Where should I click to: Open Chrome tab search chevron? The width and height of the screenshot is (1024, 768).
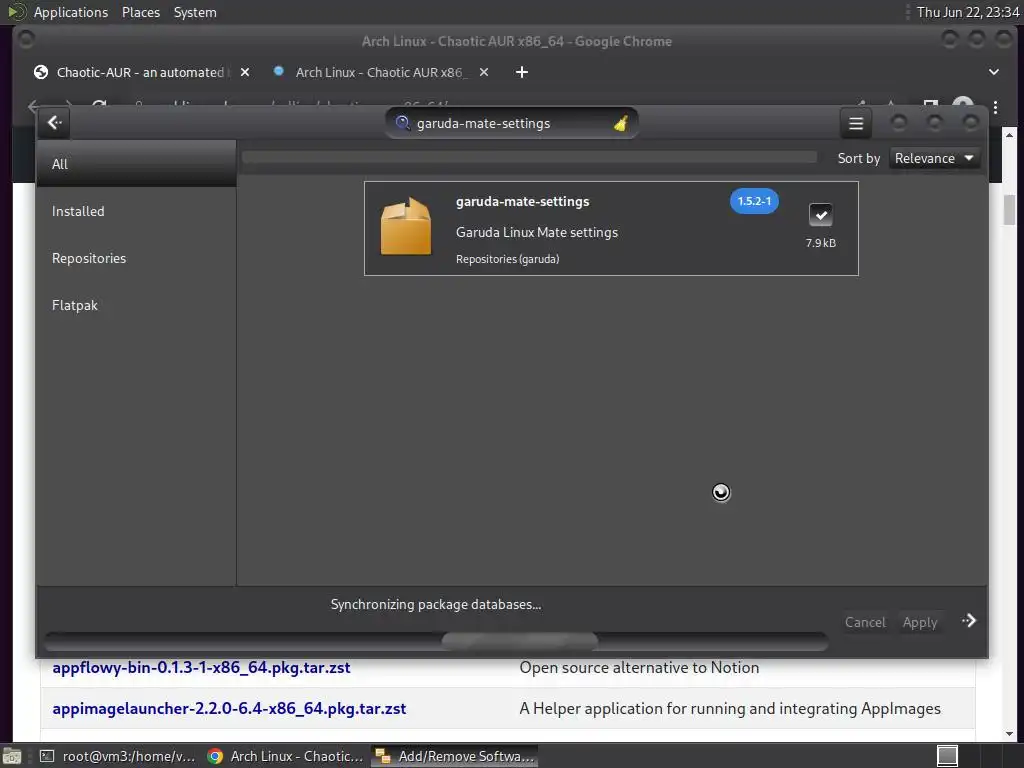click(x=993, y=72)
